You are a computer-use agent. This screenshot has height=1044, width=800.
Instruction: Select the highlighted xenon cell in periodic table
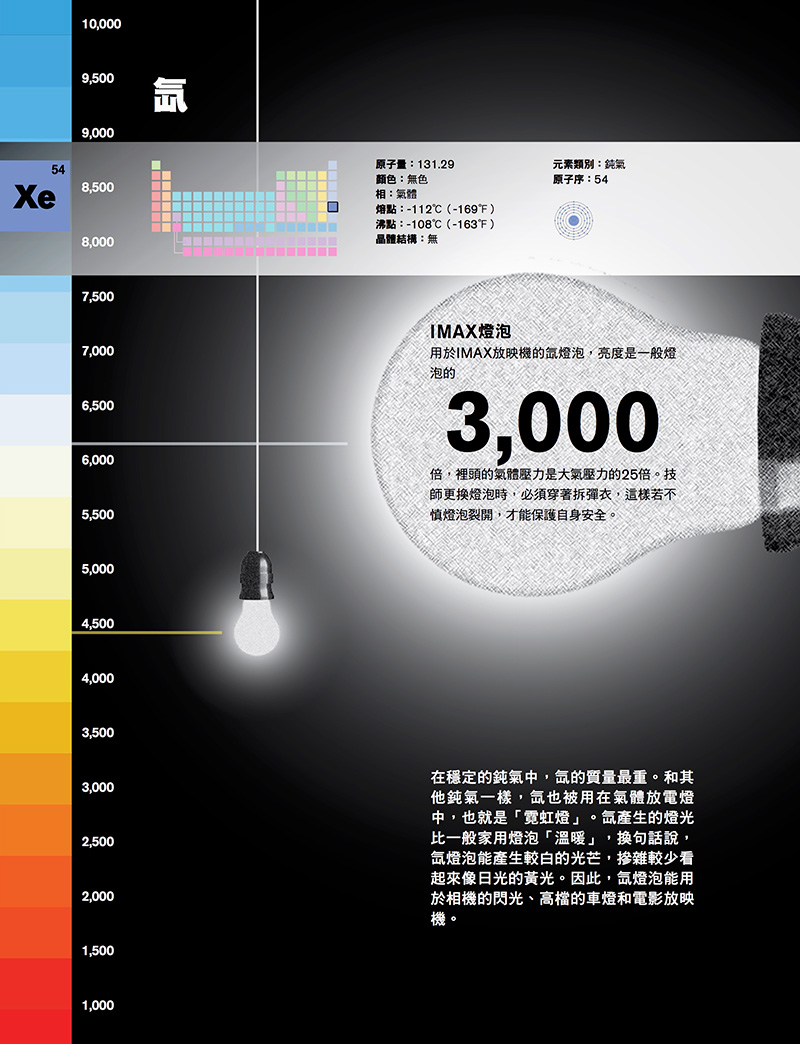click(x=334, y=207)
